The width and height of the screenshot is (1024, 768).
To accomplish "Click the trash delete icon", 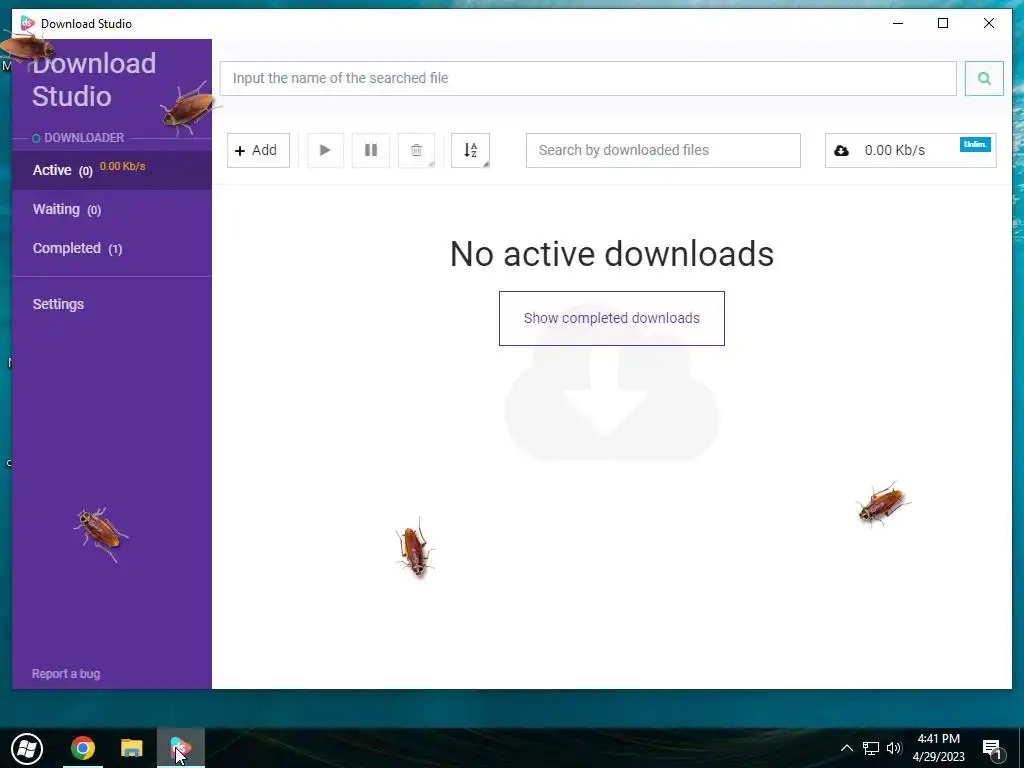I will [x=417, y=150].
